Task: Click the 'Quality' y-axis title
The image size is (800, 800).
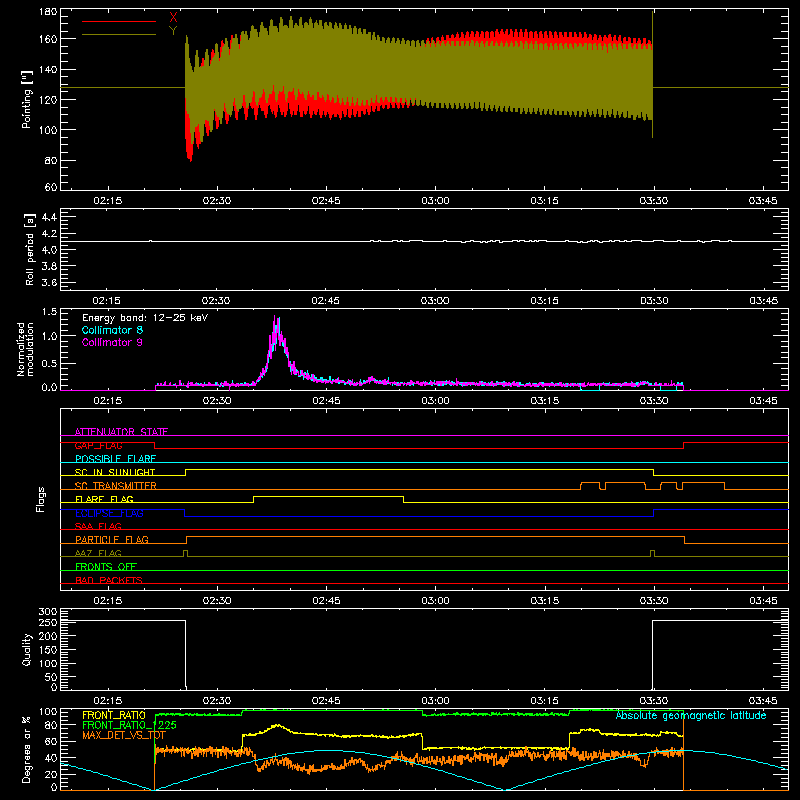Action: click(27, 649)
